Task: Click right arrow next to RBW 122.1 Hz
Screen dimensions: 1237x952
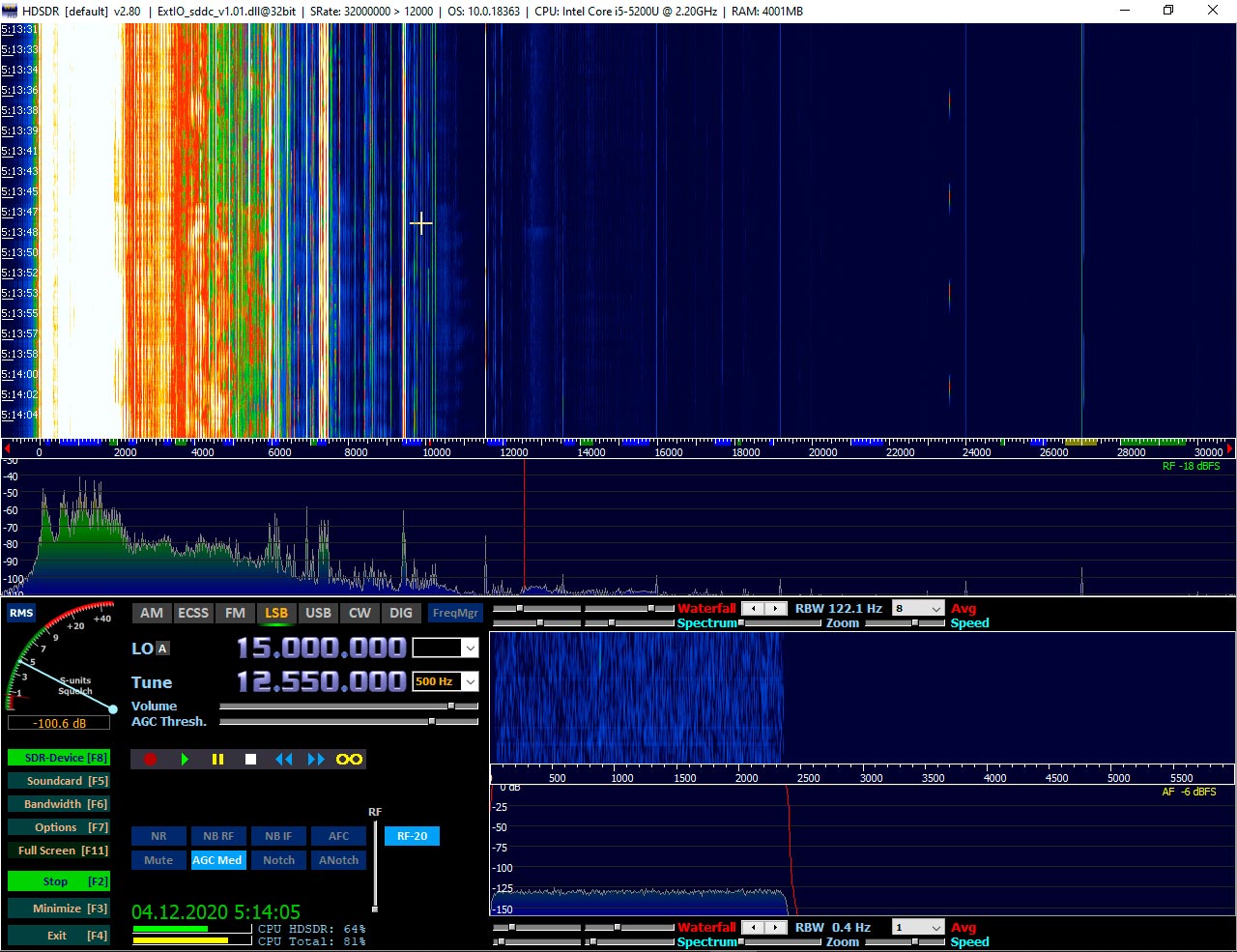Action: pyautogui.click(x=775, y=609)
